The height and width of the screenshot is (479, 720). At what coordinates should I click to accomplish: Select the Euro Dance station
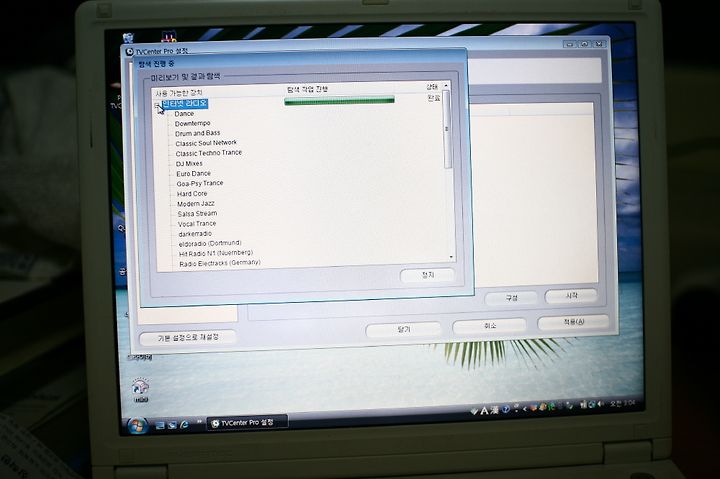[x=193, y=174]
